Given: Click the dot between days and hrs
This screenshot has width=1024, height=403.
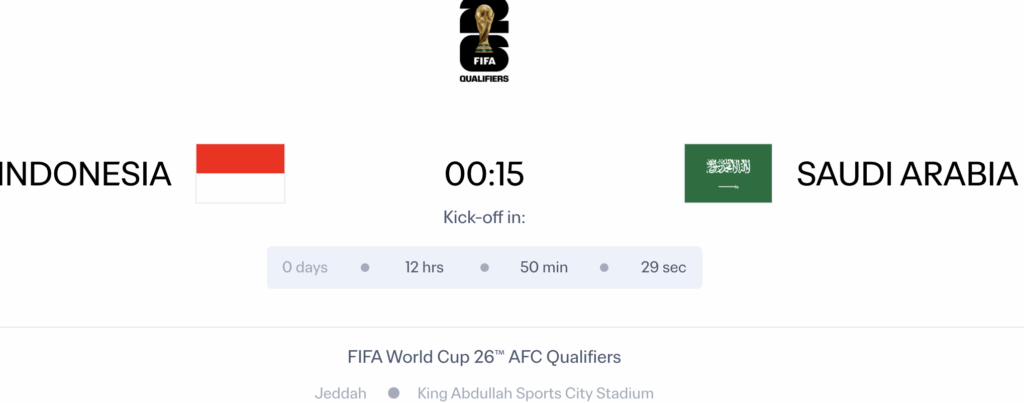Looking at the screenshot, I should click(x=365, y=268).
